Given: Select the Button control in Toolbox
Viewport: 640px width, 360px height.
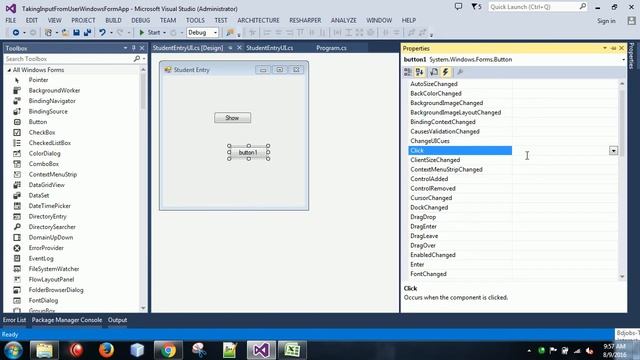Looking at the screenshot, I should tap(38, 122).
